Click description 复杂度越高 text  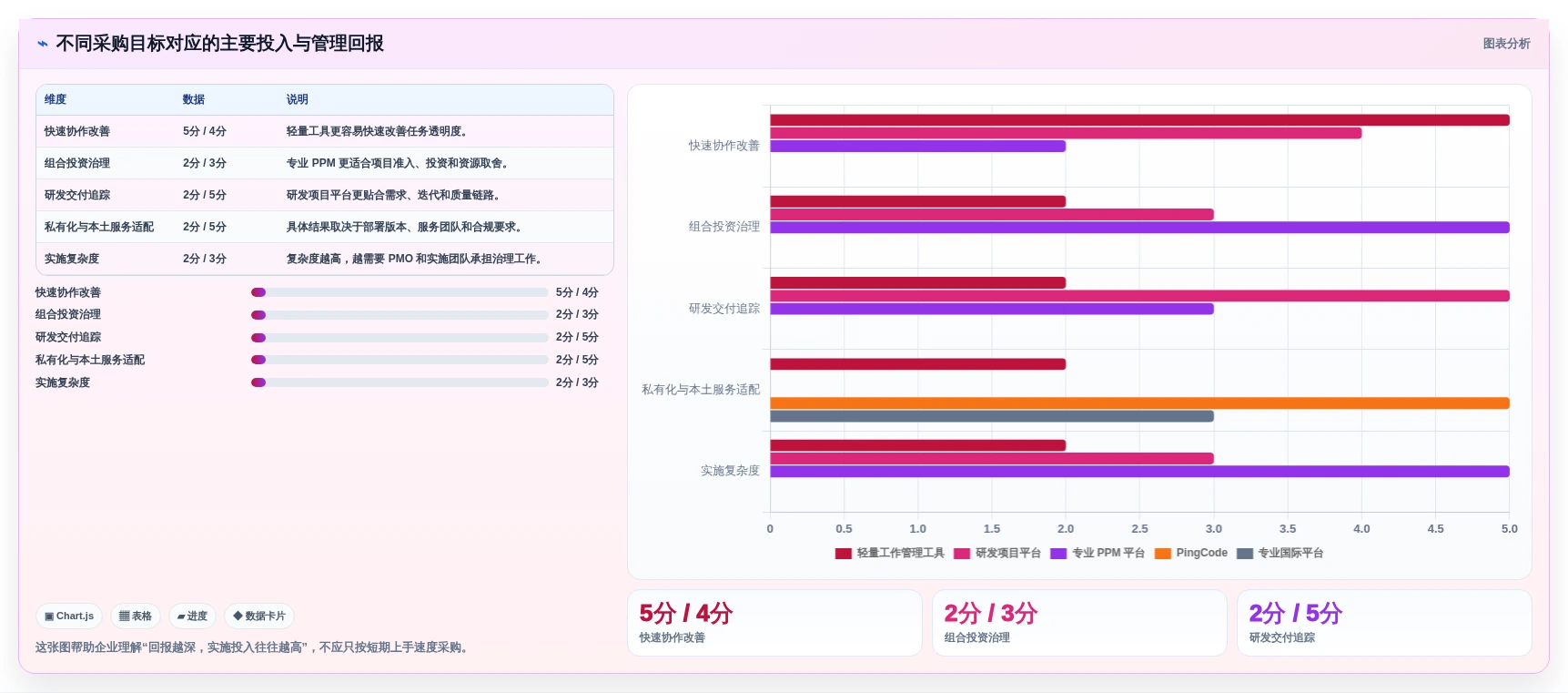tap(415, 259)
